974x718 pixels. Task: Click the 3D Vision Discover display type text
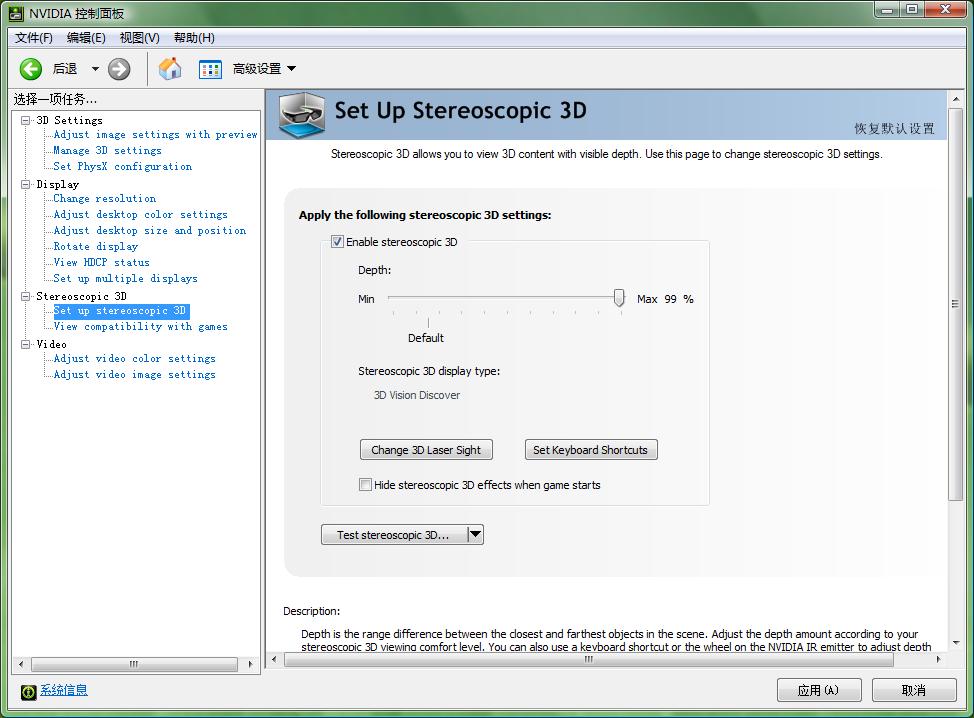click(x=417, y=395)
